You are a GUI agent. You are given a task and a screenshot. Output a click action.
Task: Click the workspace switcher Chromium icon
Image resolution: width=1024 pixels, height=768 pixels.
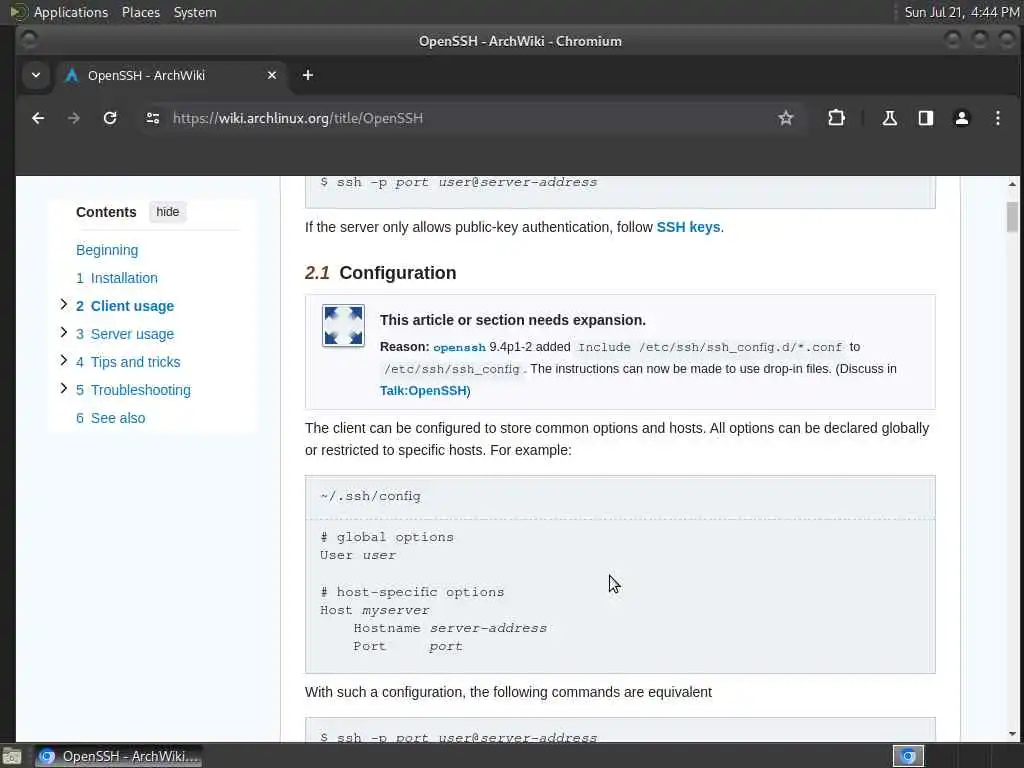point(908,756)
